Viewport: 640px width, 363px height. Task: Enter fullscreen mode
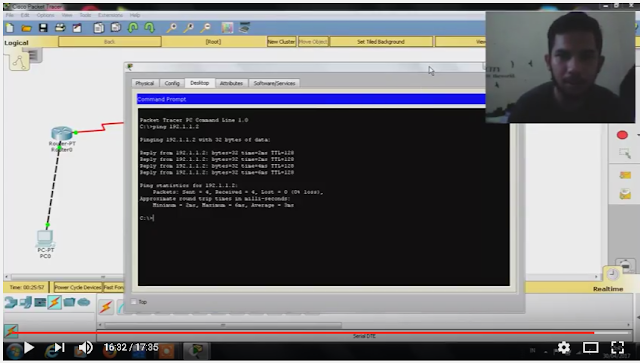[618, 348]
